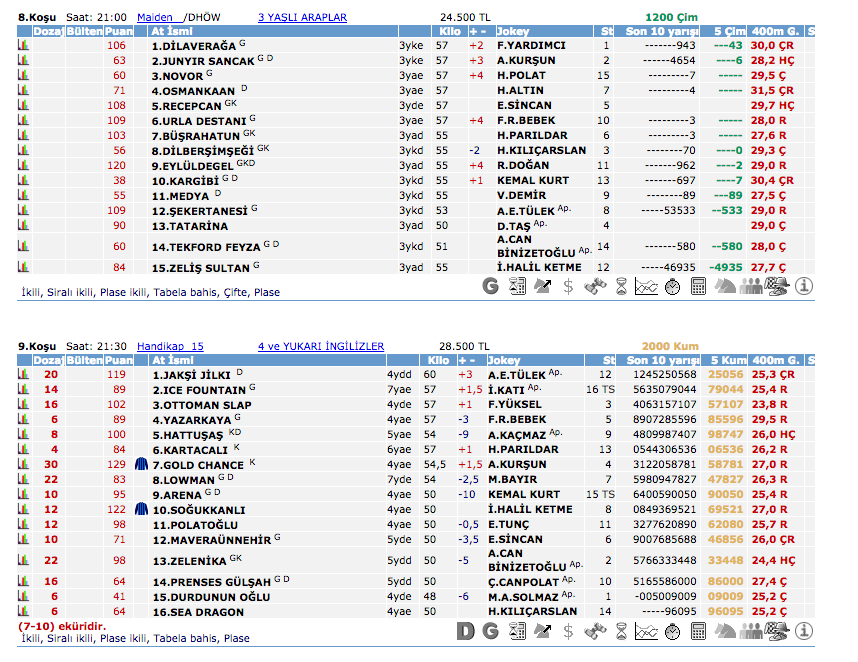The width and height of the screenshot is (858, 662).
Task: Click the dollar sign icon under race 9
Action: [x=568, y=631]
